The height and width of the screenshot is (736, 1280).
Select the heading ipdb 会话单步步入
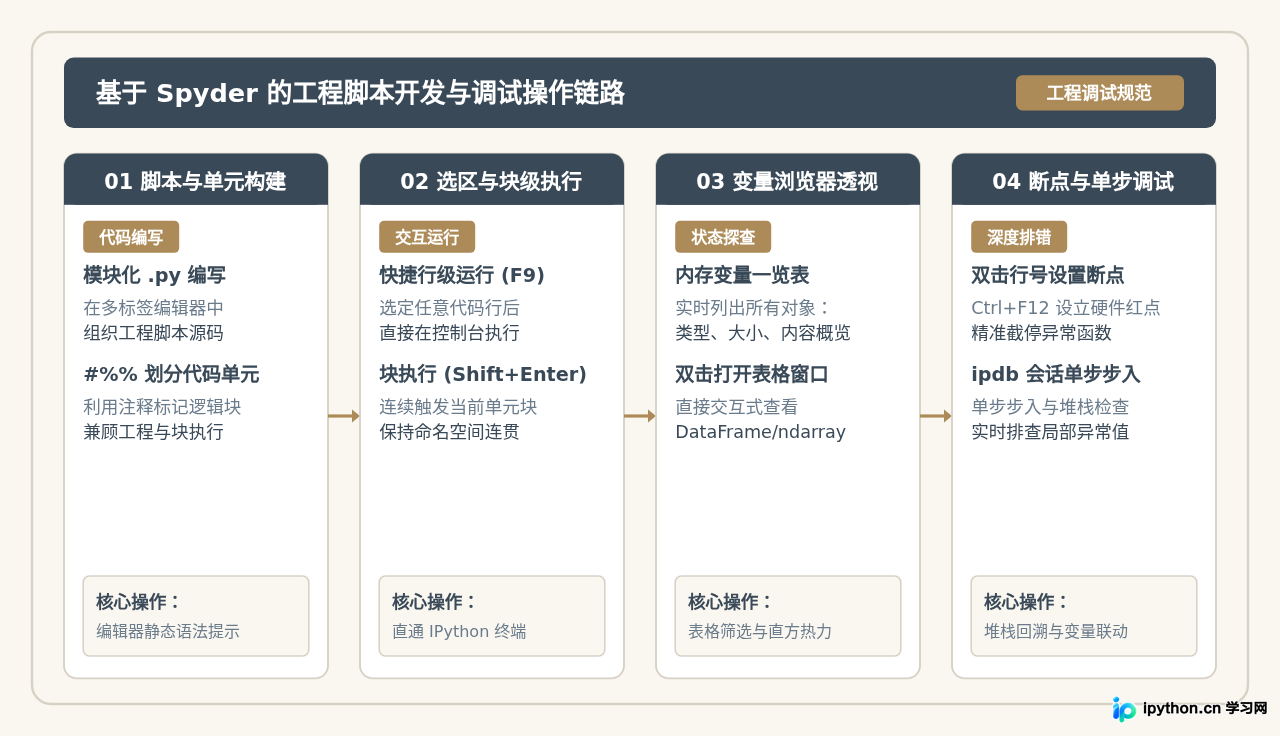[1056, 374]
